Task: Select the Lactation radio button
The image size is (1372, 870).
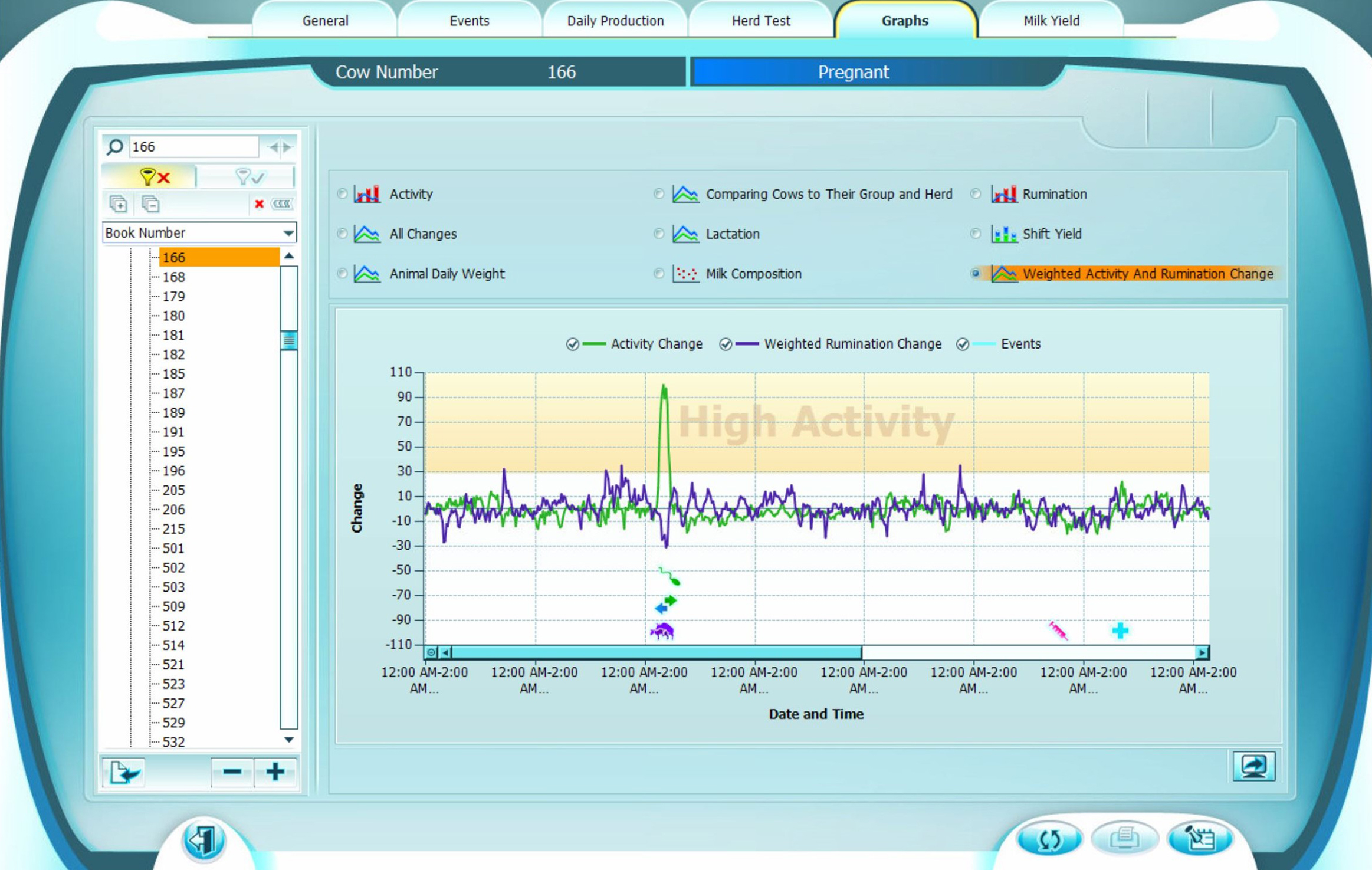Action: [659, 234]
